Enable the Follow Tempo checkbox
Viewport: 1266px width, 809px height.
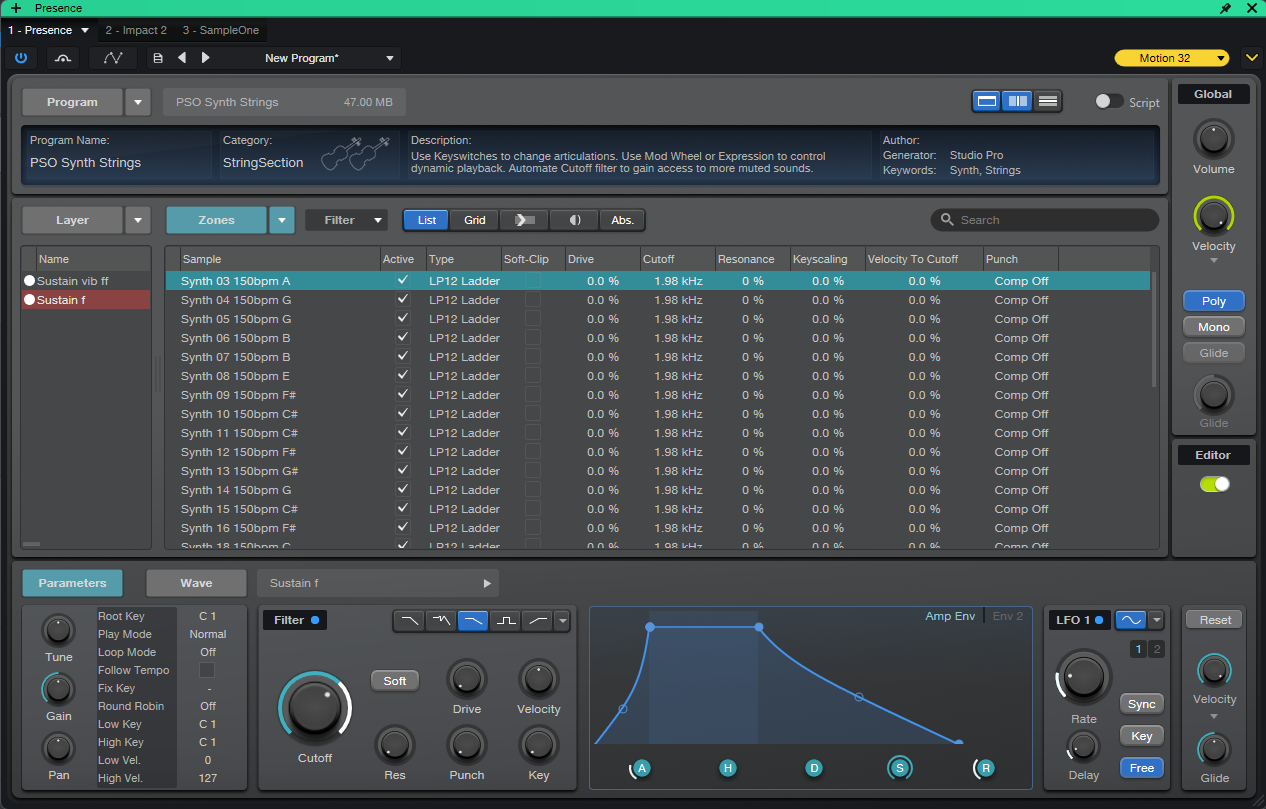[x=207, y=670]
